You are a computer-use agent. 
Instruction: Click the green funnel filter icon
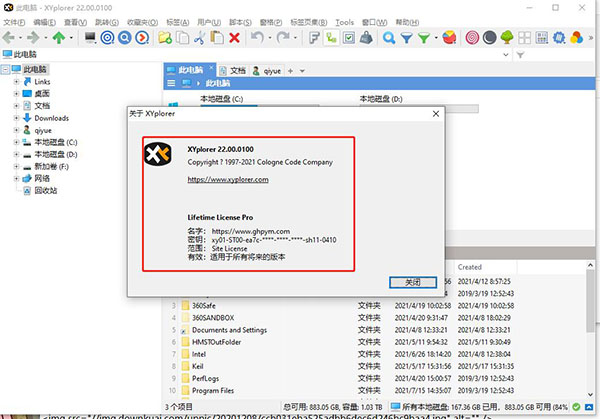(x=423, y=38)
